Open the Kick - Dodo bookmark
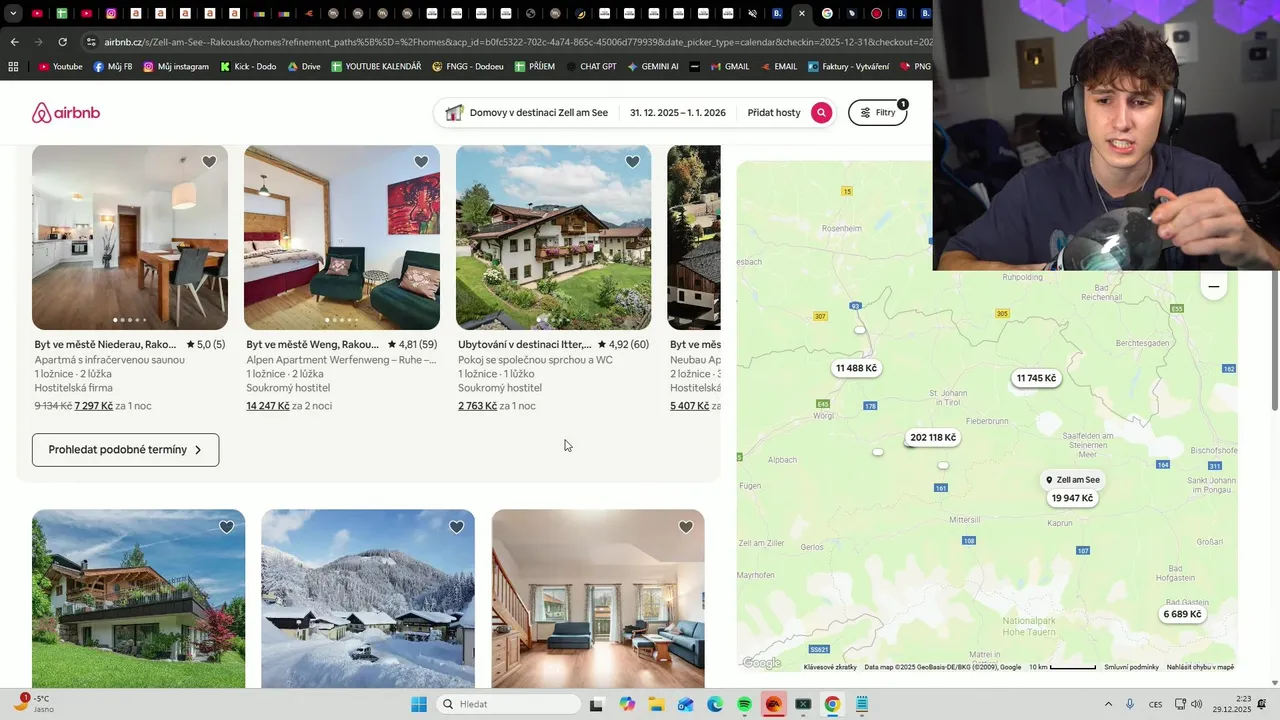Viewport: 1280px width, 720px height. tap(248, 67)
